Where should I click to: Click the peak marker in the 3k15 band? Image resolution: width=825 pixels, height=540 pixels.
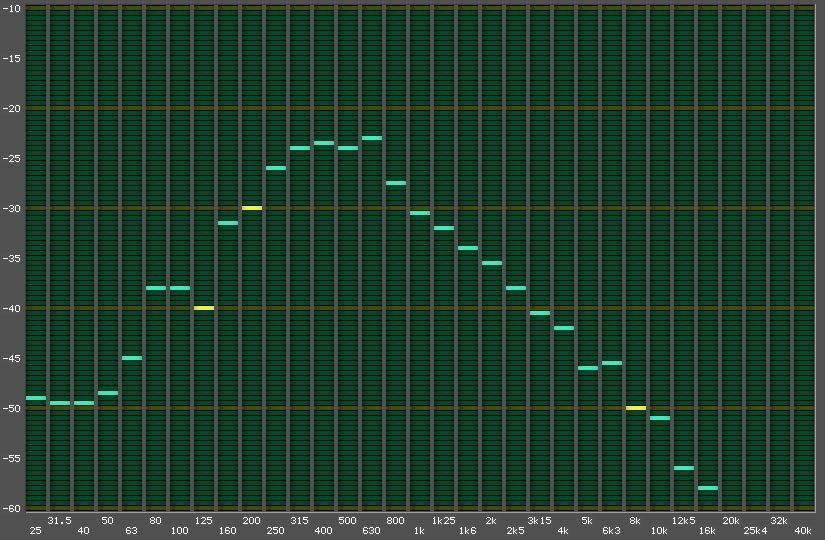(x=540, y=313)
